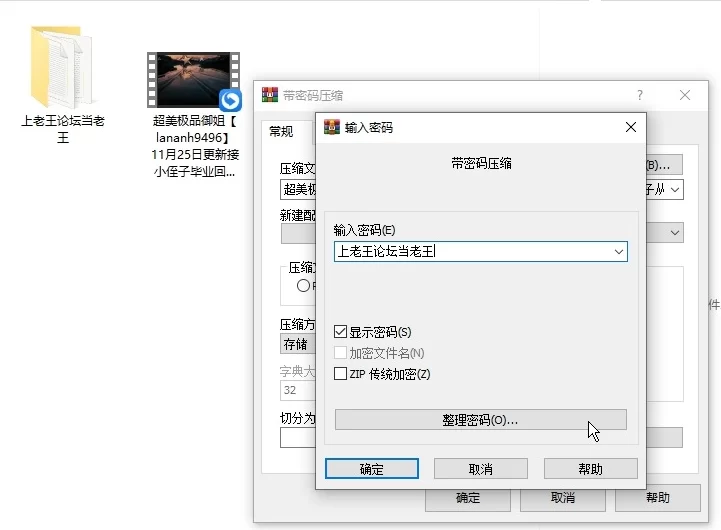Screen dimensions: 721x530
Task: Click the dictionary size field showing 32
Action: click(298, 390)
